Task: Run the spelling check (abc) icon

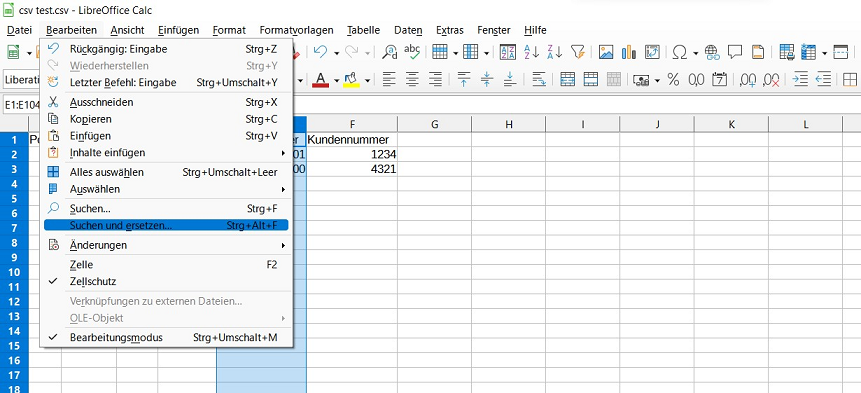Action: 412,52
